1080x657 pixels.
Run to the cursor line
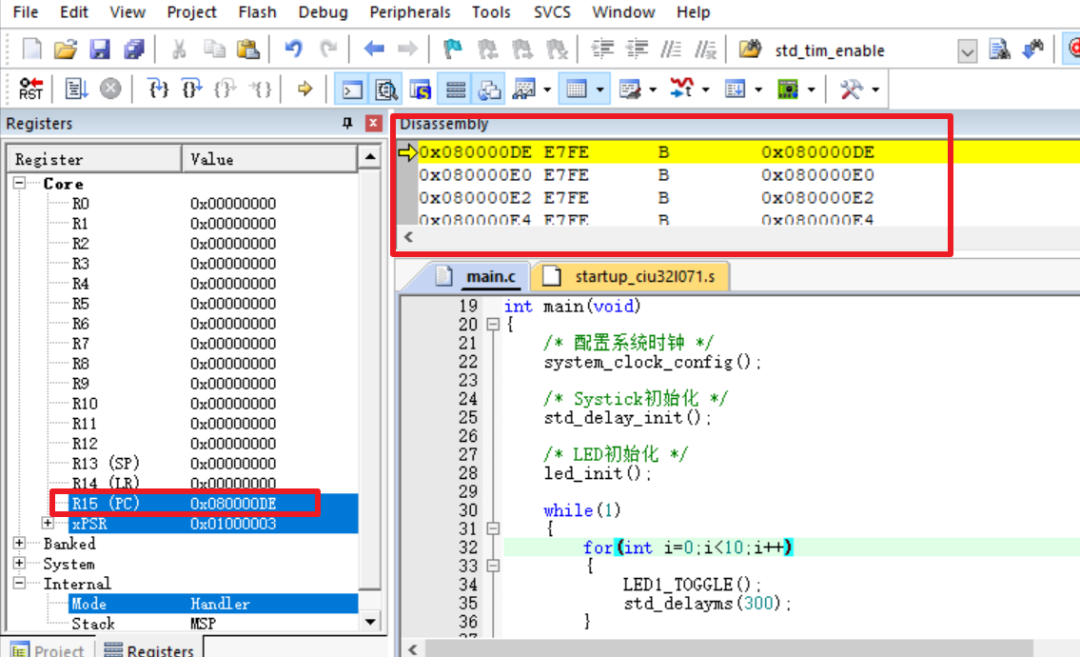coord(260,89)
